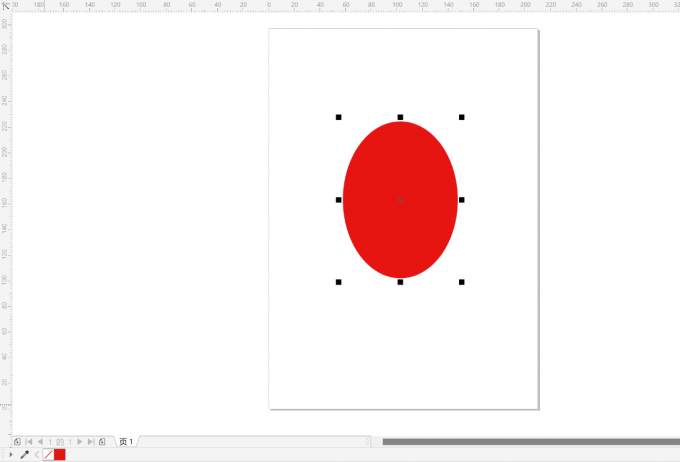
Task: Click the middle-left selection handle
Action: [338, 200]
